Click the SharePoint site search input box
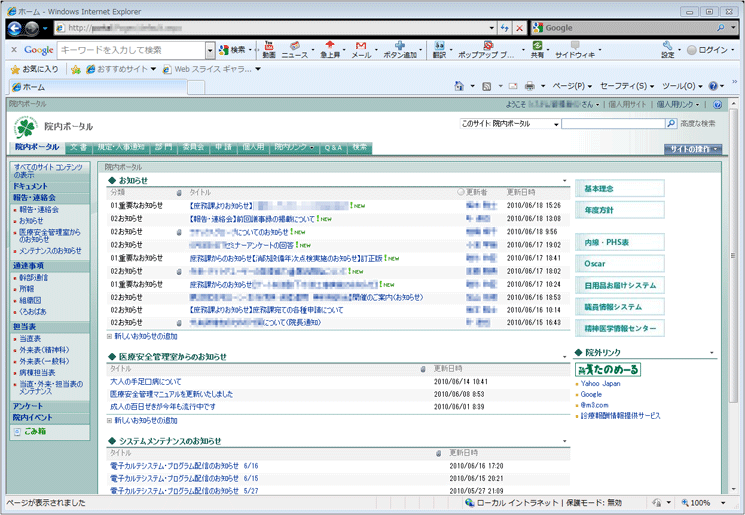Image resolution: width=745 pixels, height=515 pixels. coord(612,124)
